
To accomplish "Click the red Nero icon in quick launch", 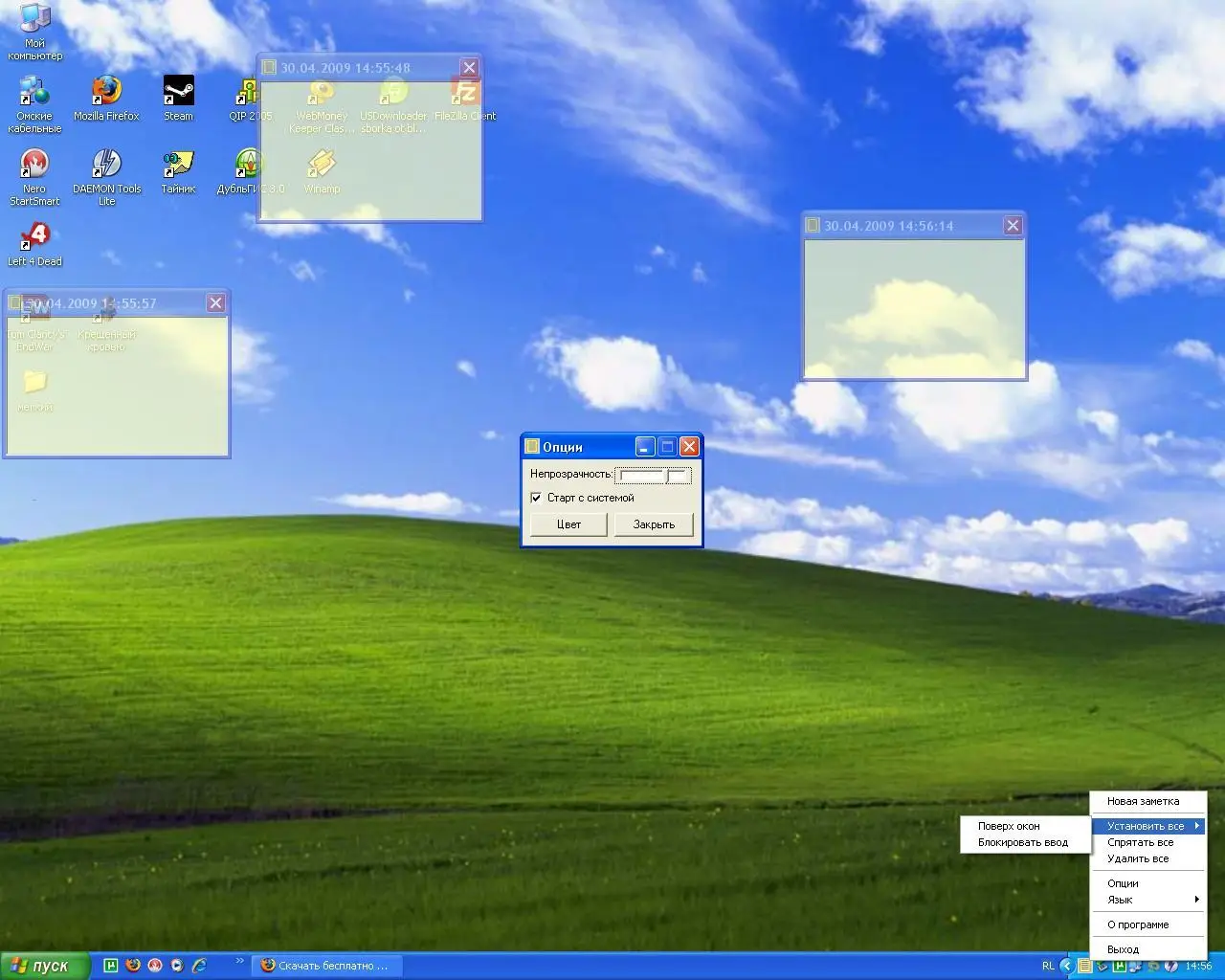I will [155, 966].
